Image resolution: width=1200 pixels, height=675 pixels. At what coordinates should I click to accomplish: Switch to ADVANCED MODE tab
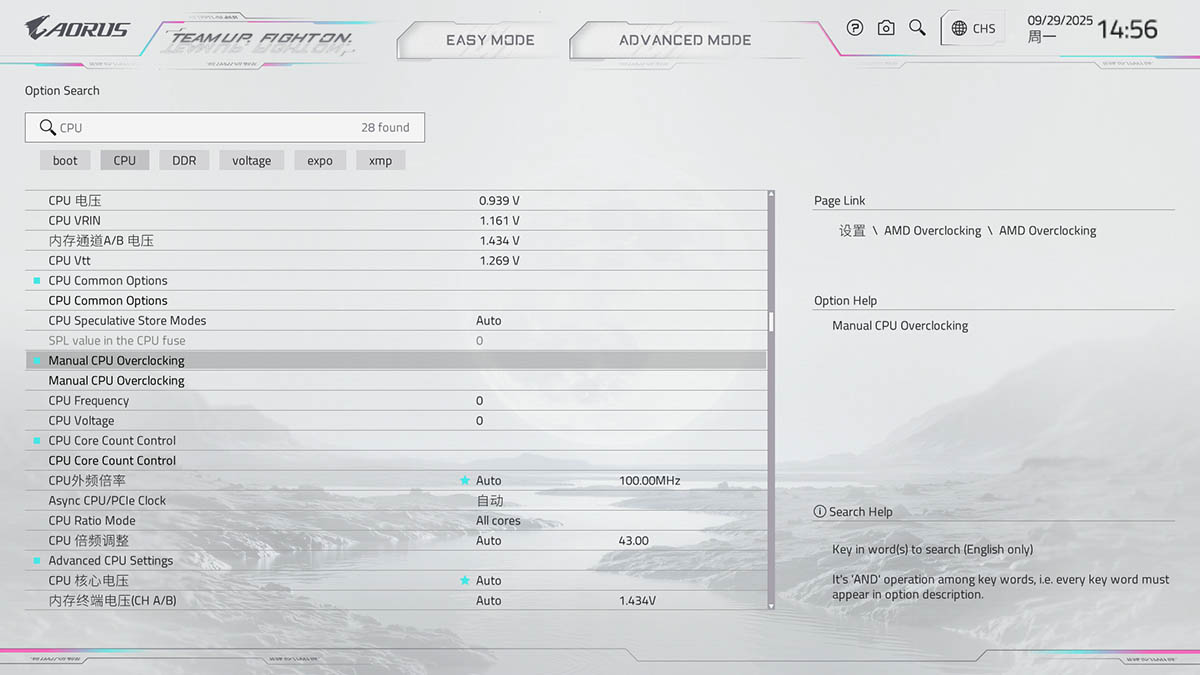pos(685,40)
